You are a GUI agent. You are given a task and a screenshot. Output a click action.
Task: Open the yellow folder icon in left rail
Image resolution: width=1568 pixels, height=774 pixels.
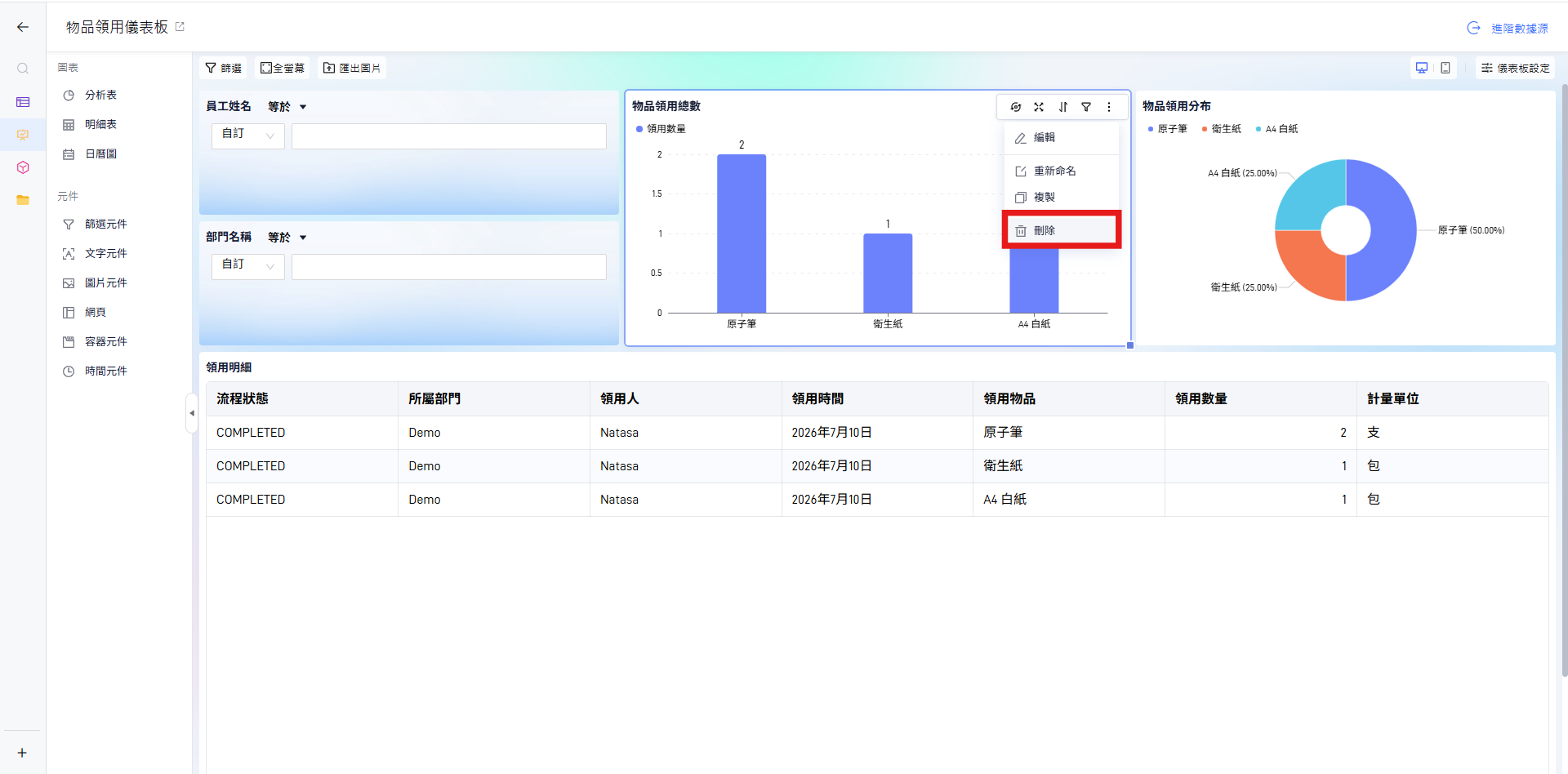23,200
